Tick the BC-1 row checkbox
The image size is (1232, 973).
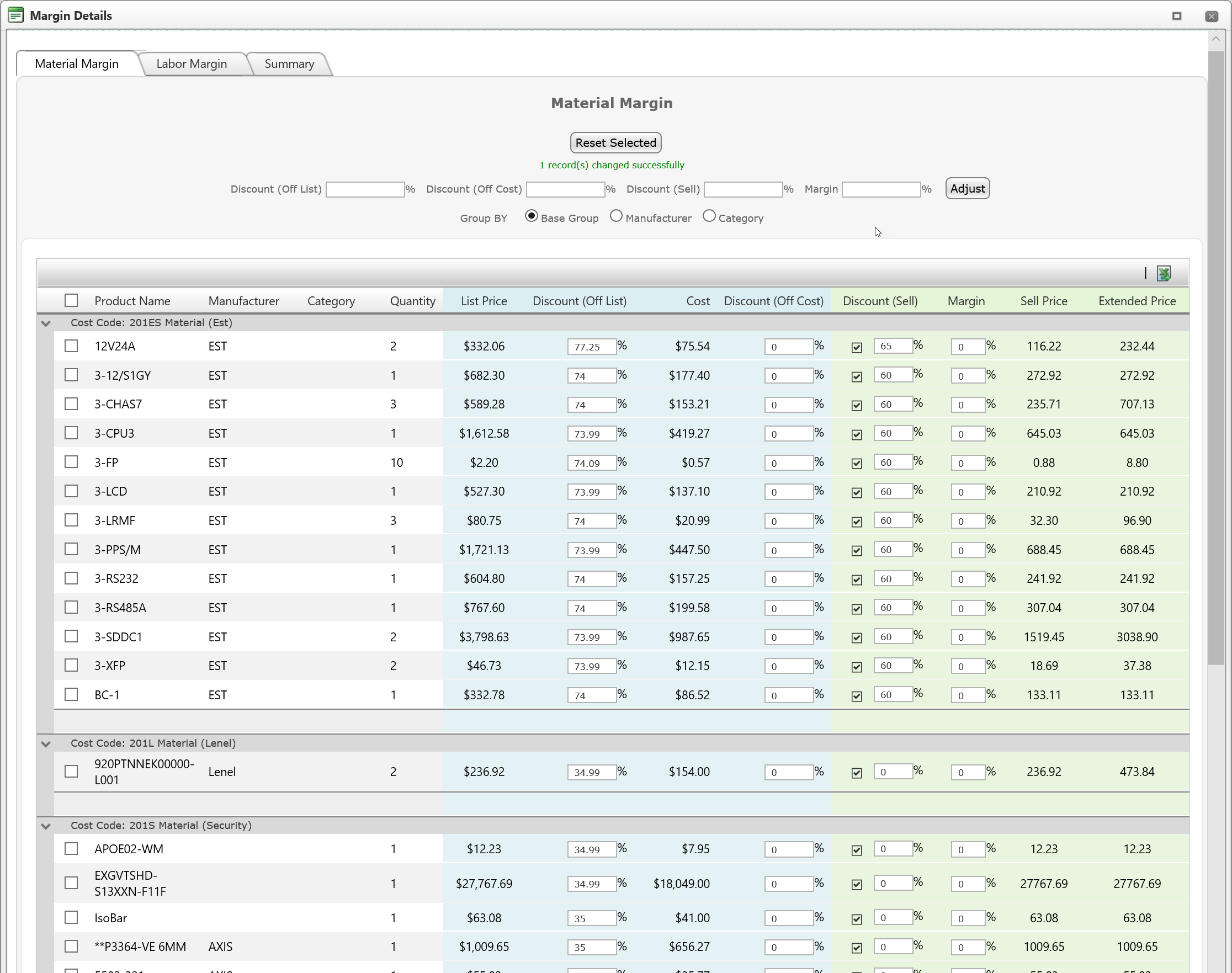(x=71, y=694)
